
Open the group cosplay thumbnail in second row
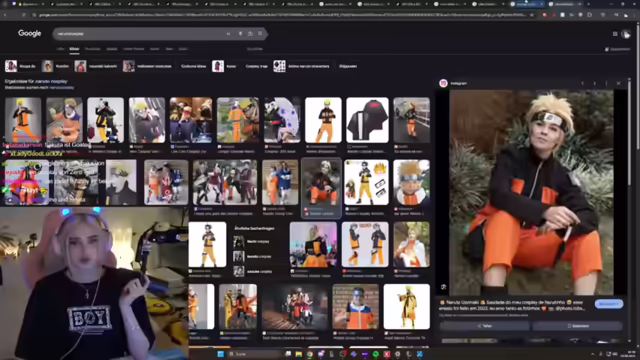point(224,182)
